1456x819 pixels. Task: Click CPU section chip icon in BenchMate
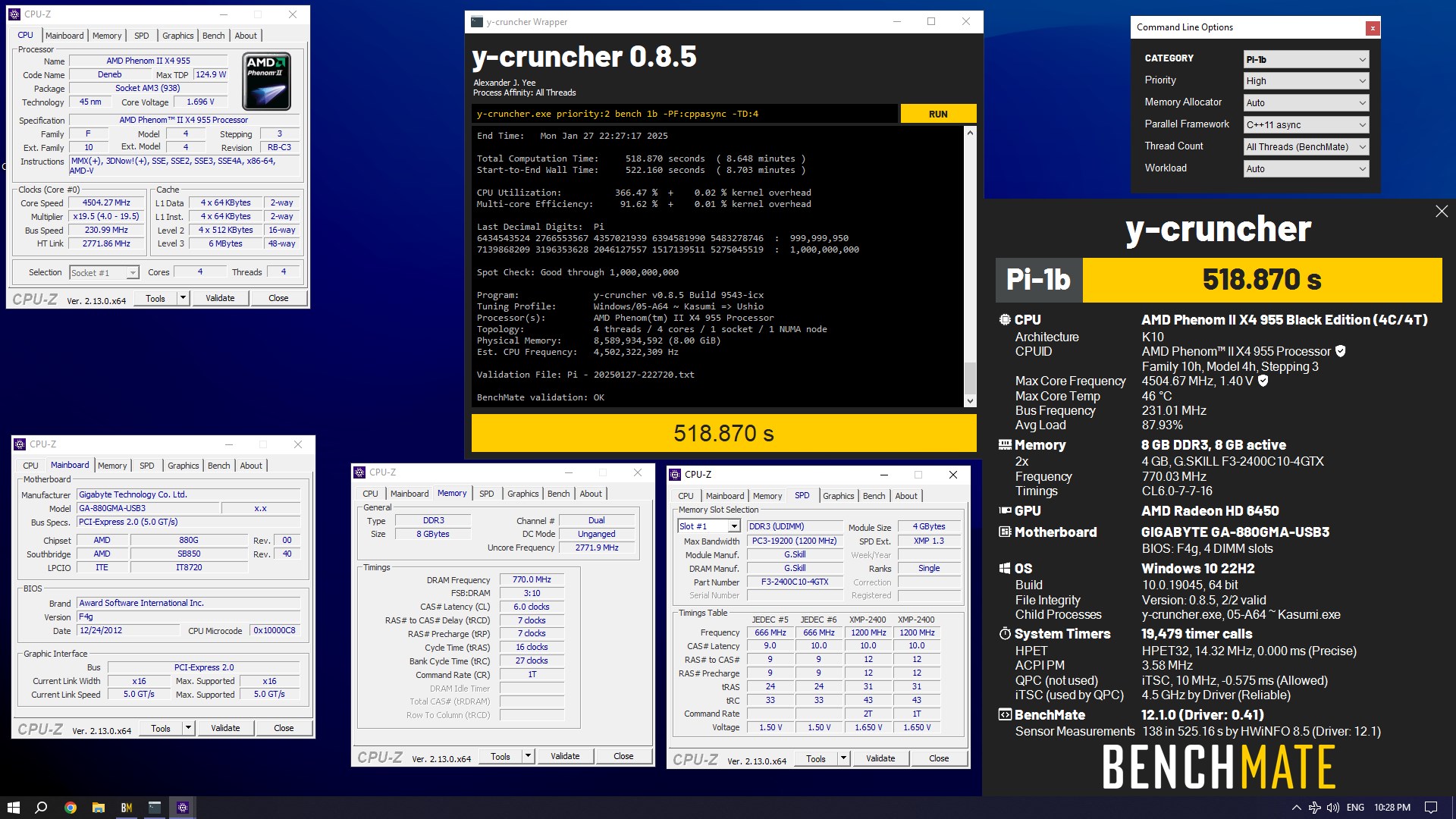pos(1005,320)
